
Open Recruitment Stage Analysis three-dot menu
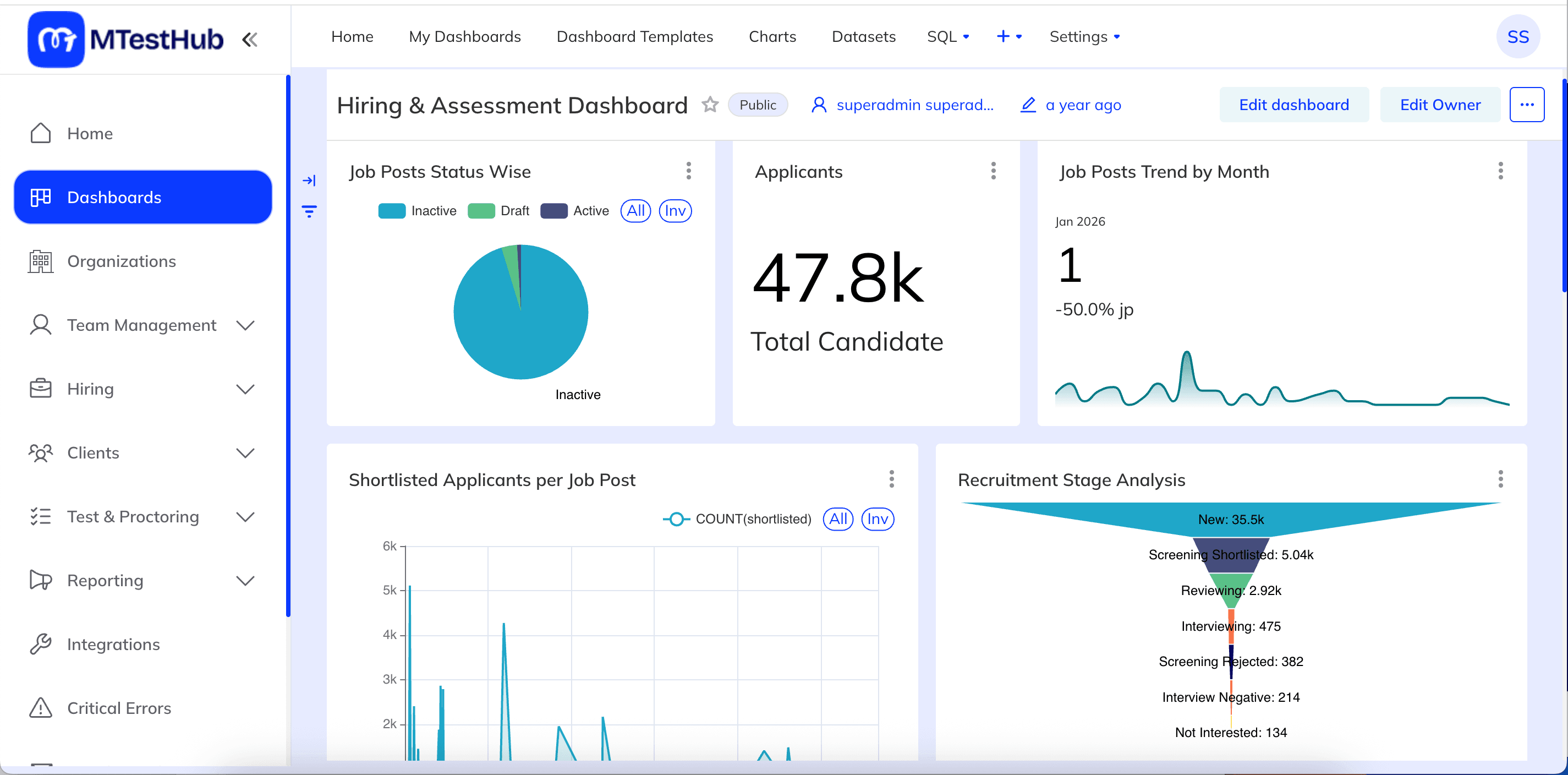click(x=1500, y=479)
